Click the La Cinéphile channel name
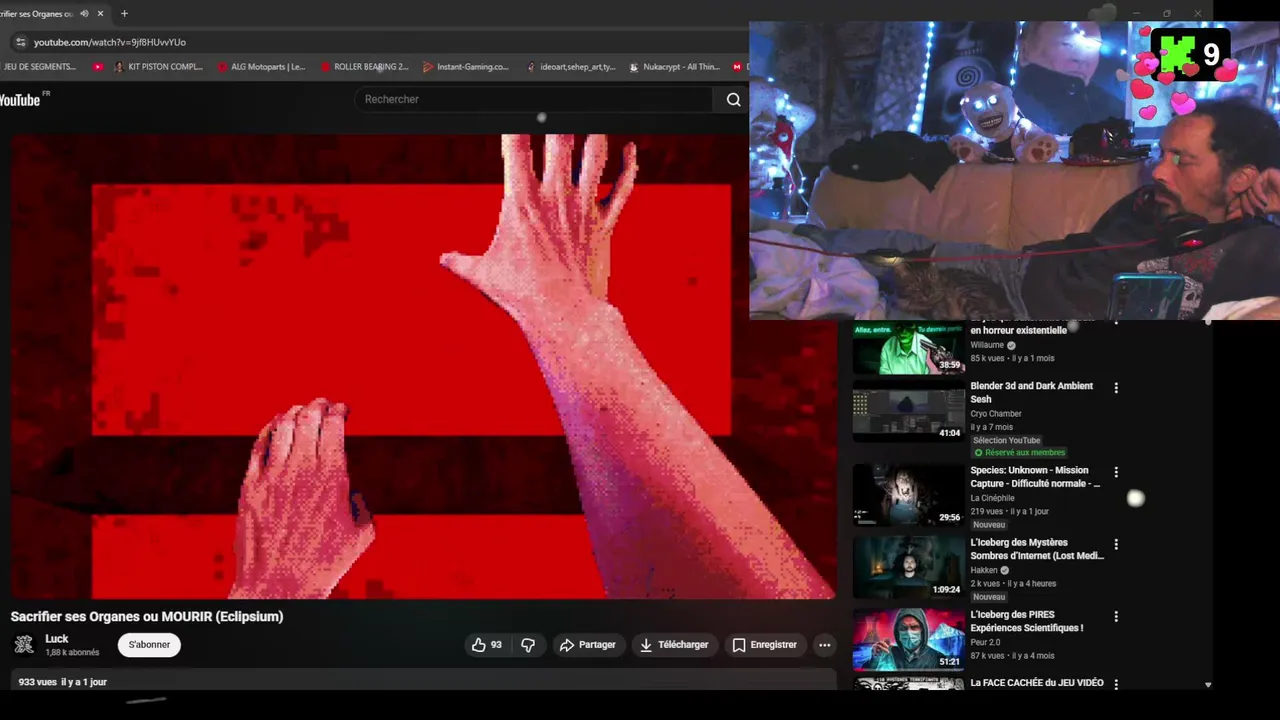The width and height of the screenshot is (1280, 720). tap(992, 498)
